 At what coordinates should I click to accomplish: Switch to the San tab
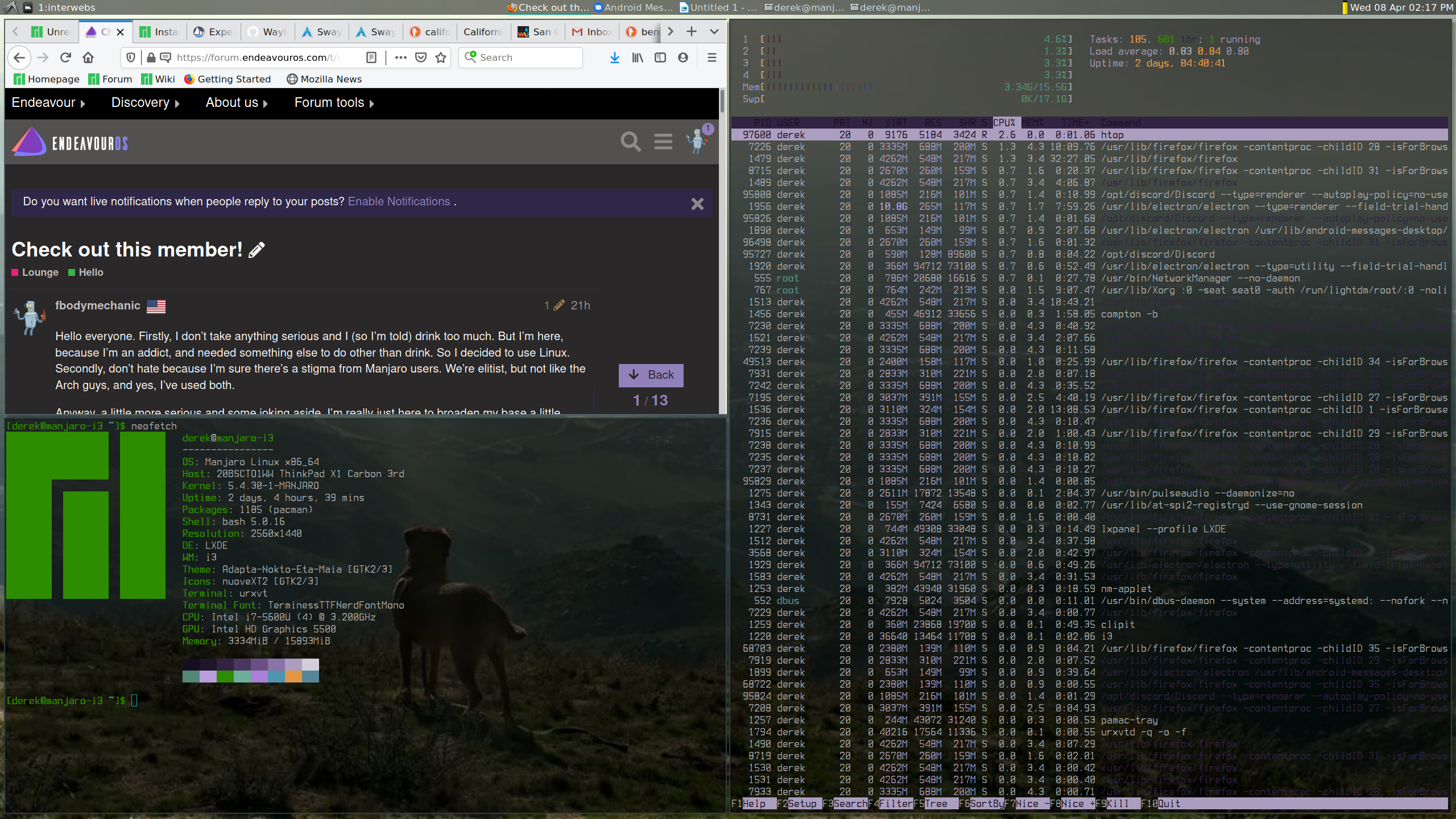(539, 32)
